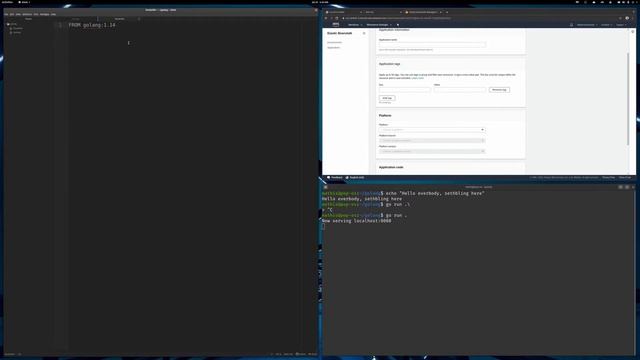This screenshot has width=640, height=360.
Task: Open the browser three-dot menu
Action: pyautogui.click(x=633, y=18)
